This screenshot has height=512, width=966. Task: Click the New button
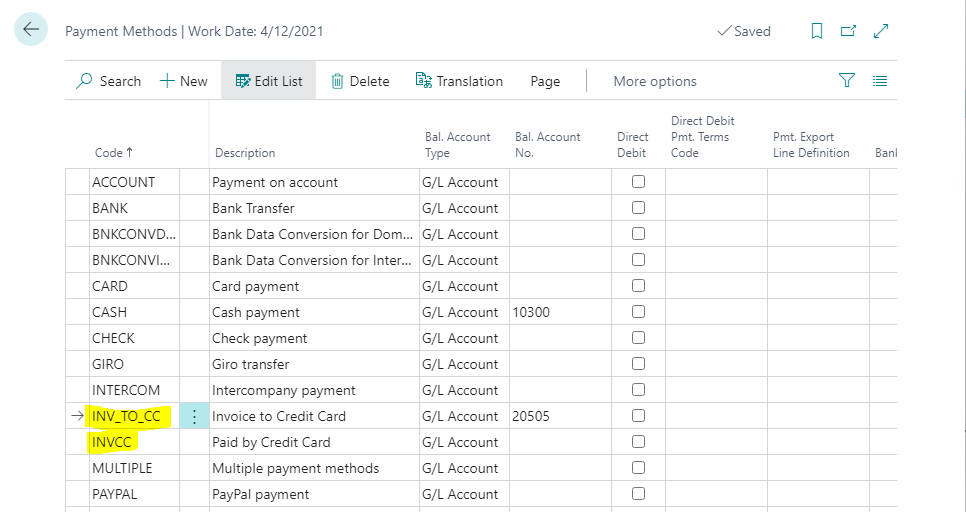pos(184,81)
